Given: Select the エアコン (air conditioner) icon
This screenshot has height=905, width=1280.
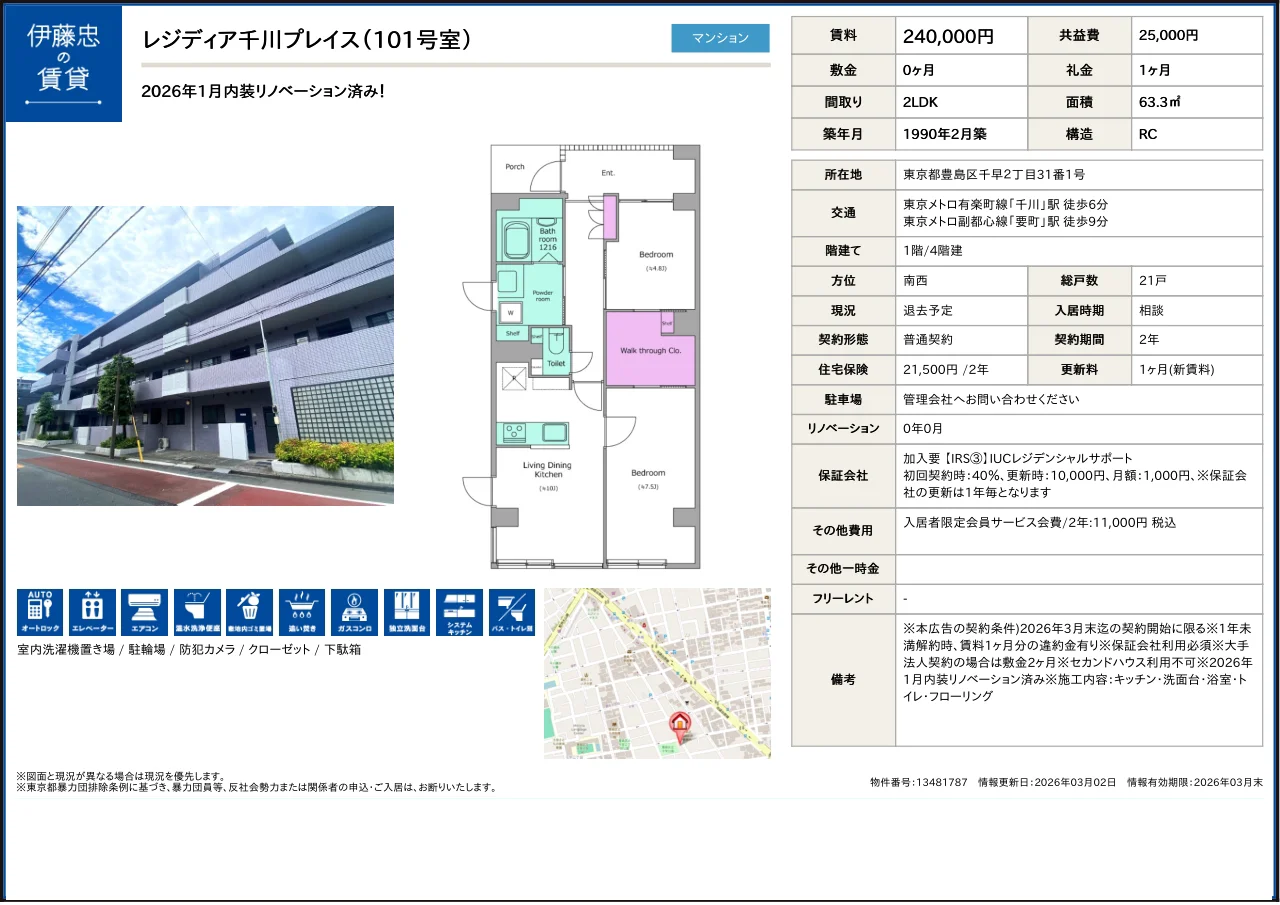Looking at the screenshot, I should (147, 610).
